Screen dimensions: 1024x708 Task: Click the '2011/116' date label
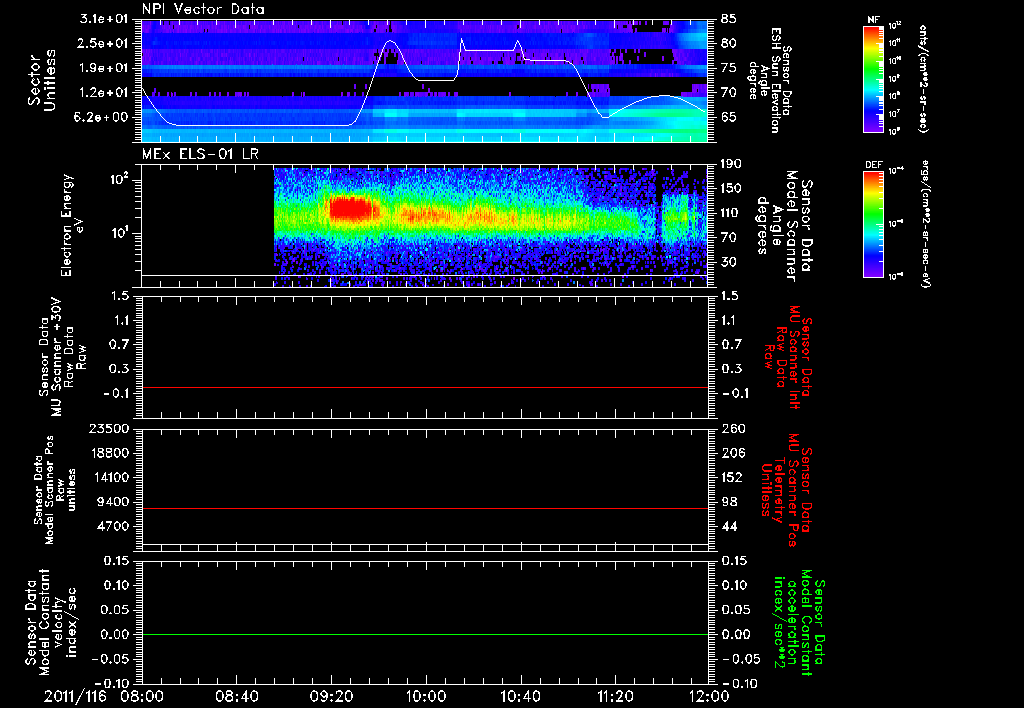click(75, 696)
